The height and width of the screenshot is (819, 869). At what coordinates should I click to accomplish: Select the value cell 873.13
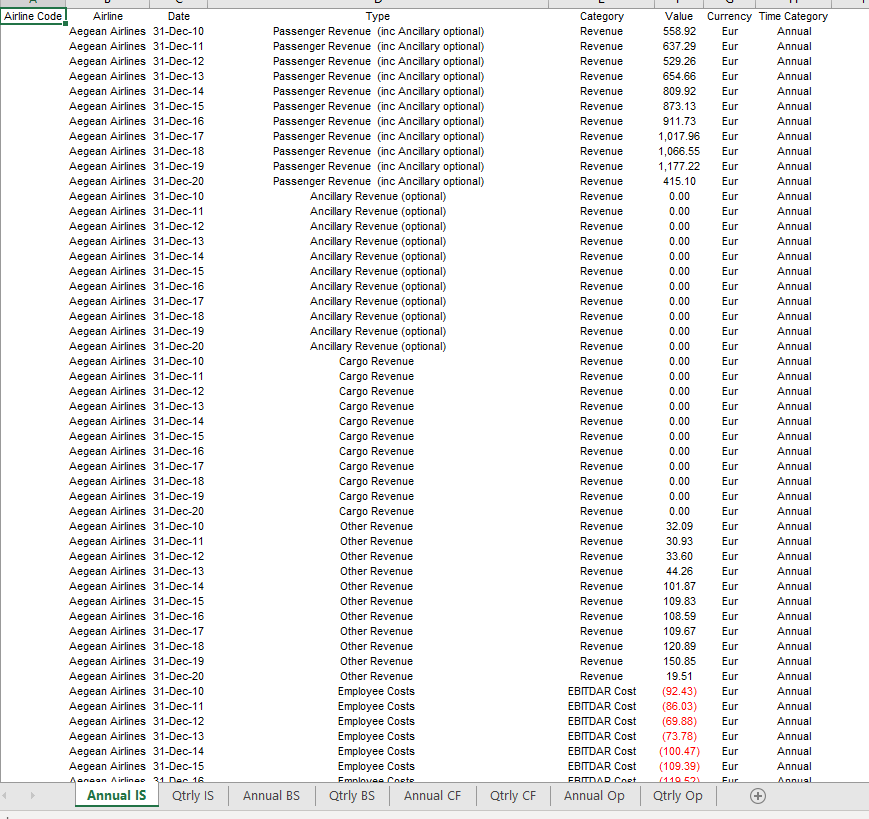679,106
